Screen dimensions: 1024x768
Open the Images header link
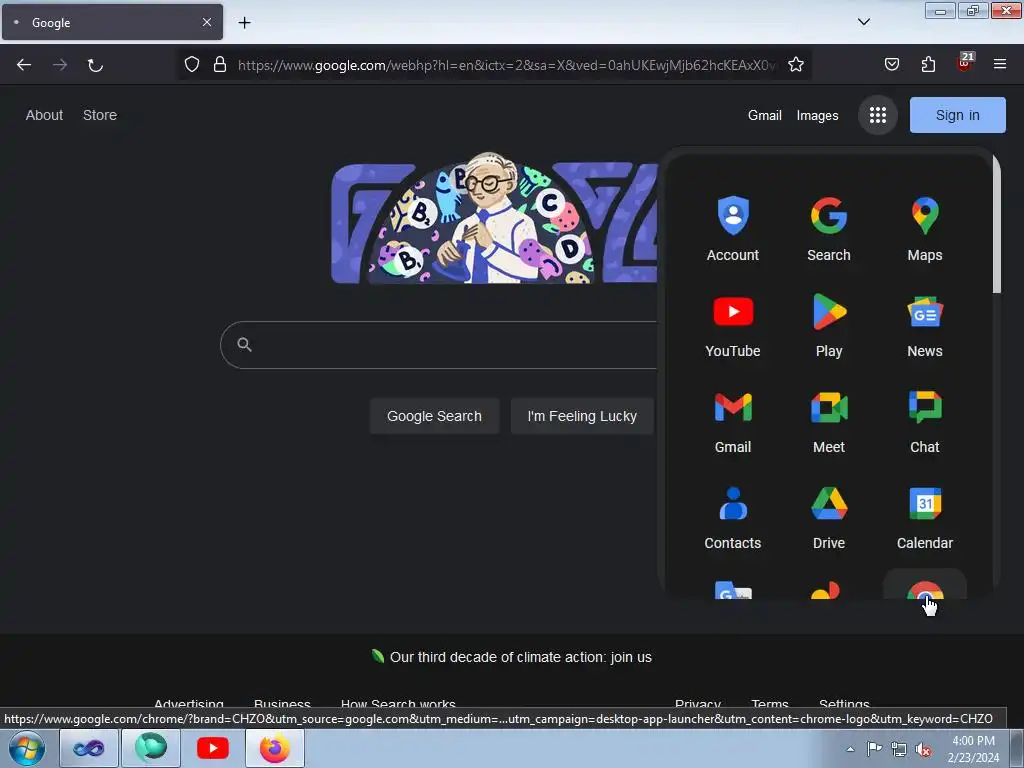coord(817,116)
